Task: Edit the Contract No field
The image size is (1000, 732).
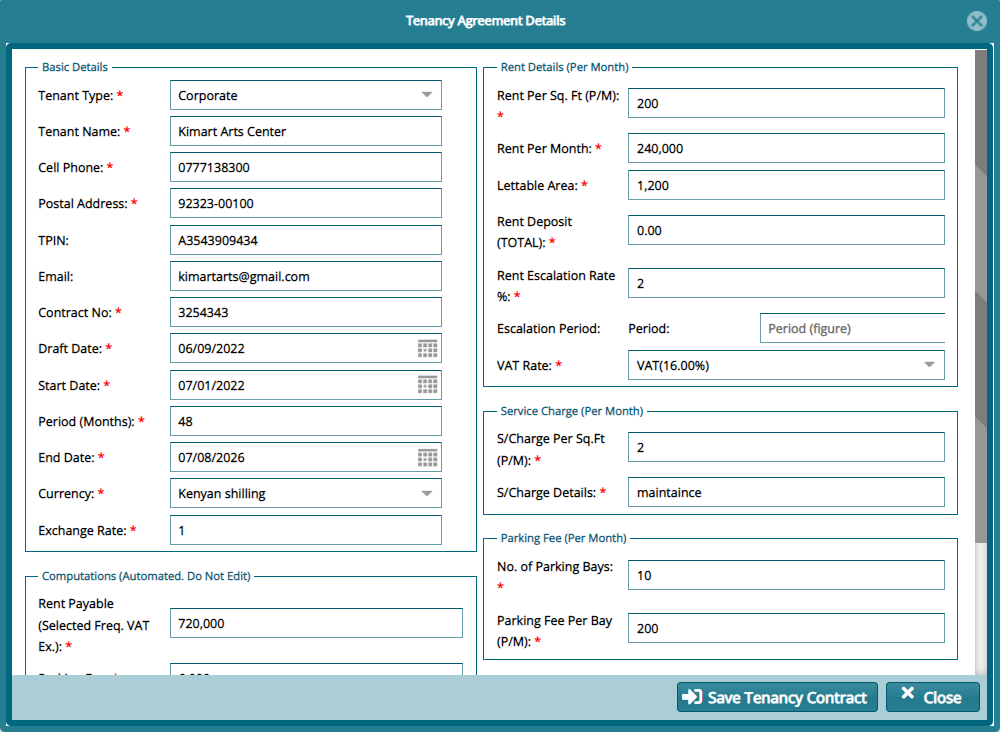Action: coord(305,312)
